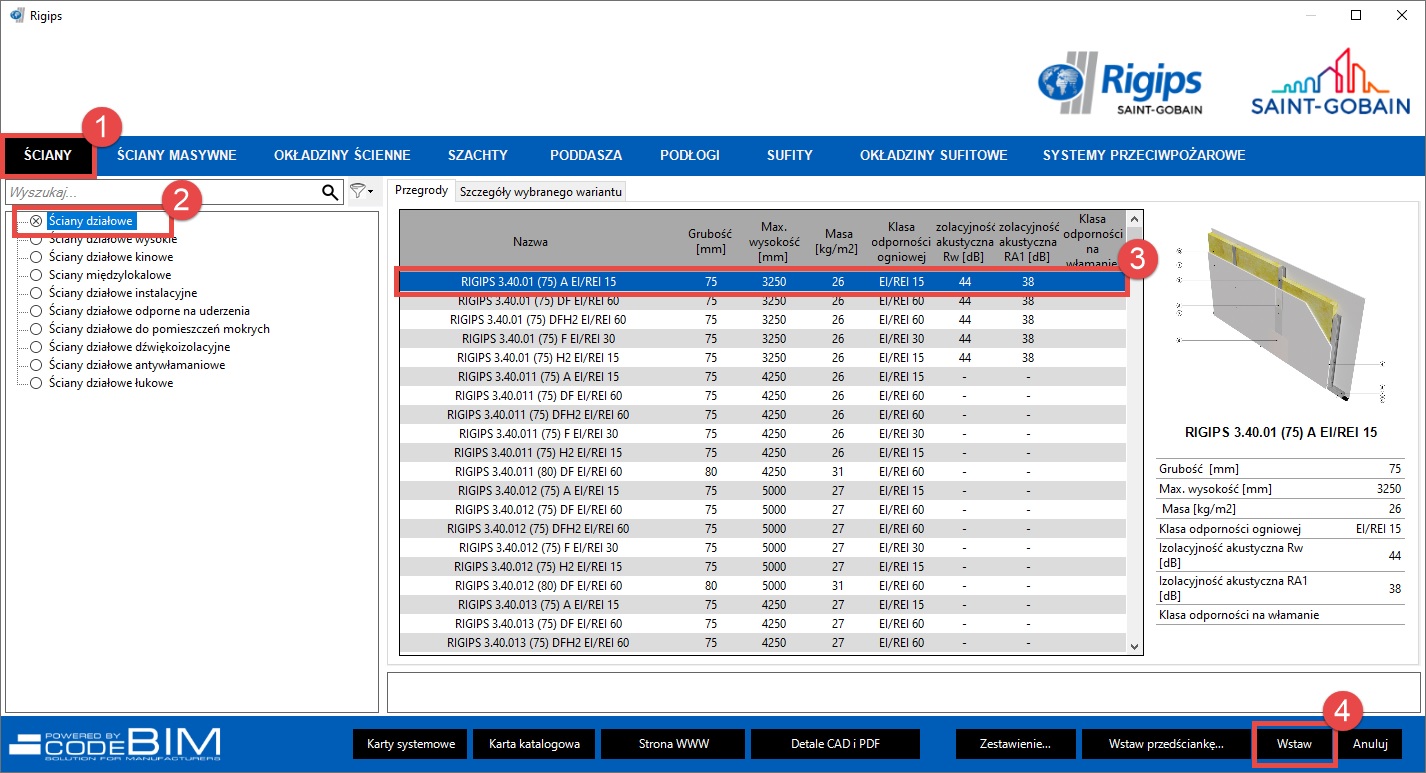
Task: Click the Wyszukaj search field
Action: 163,192
